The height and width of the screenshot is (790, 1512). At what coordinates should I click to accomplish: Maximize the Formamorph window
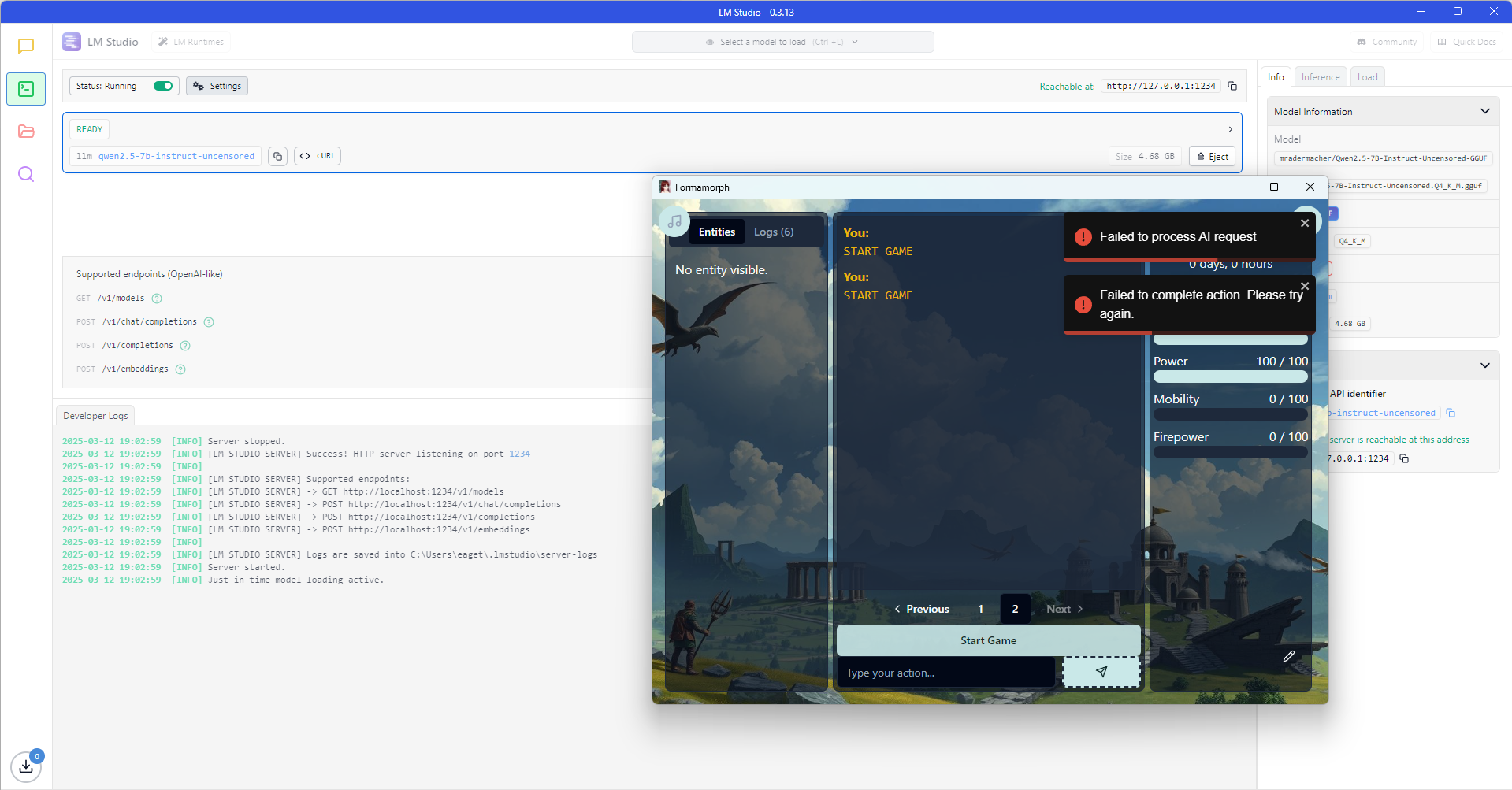[1274, 187]
